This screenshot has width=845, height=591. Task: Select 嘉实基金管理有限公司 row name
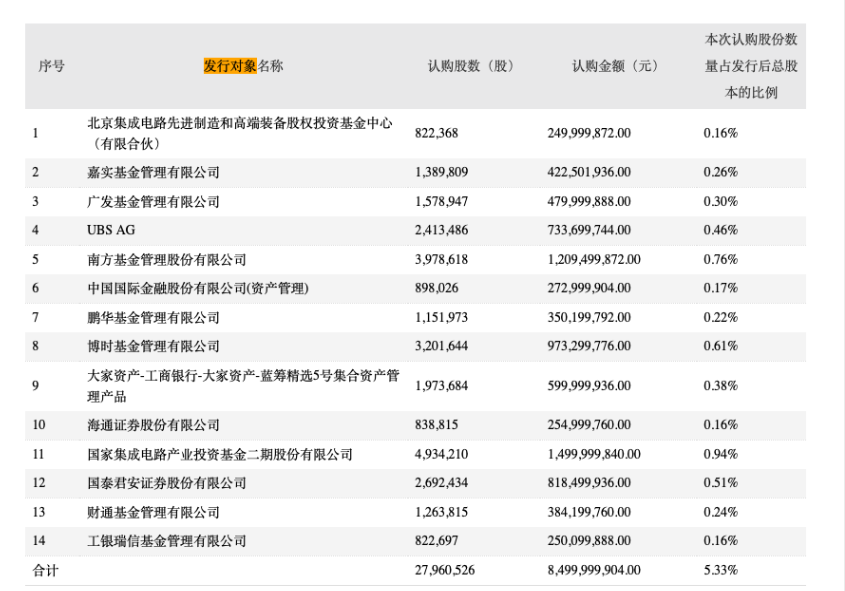pyautogui.click(x=154, y=172)
